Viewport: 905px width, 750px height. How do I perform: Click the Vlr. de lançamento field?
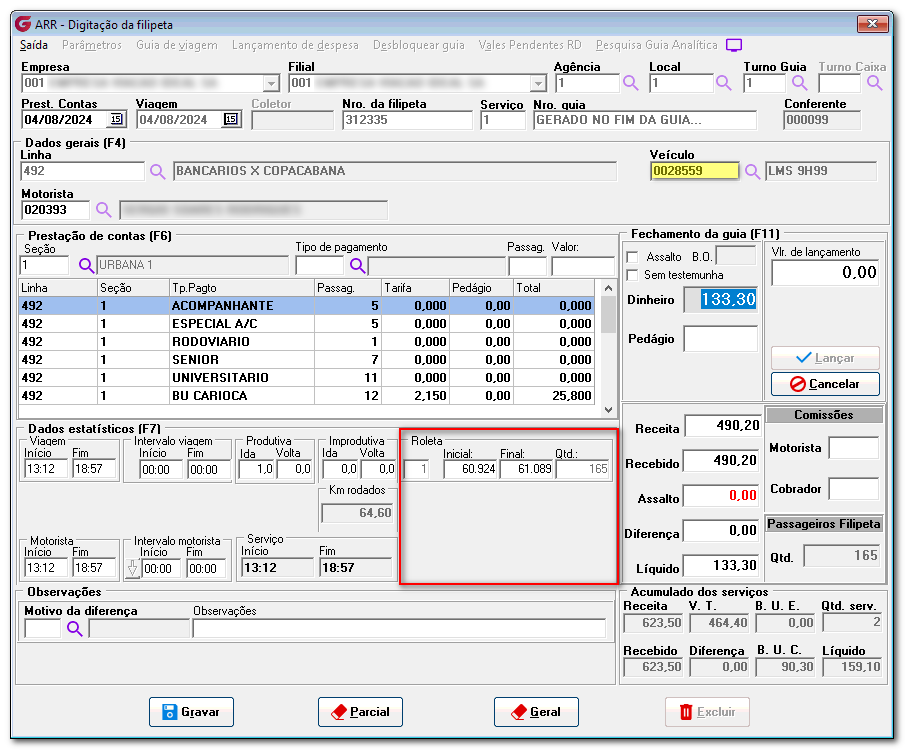(825, 273)
